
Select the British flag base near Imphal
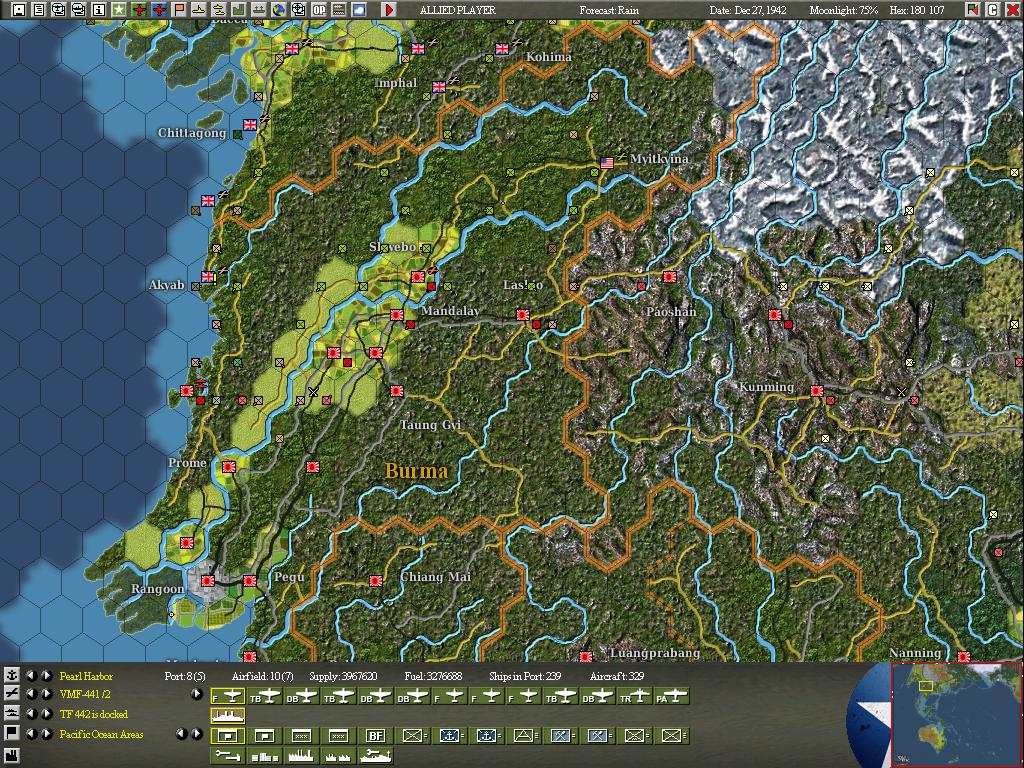439,87
